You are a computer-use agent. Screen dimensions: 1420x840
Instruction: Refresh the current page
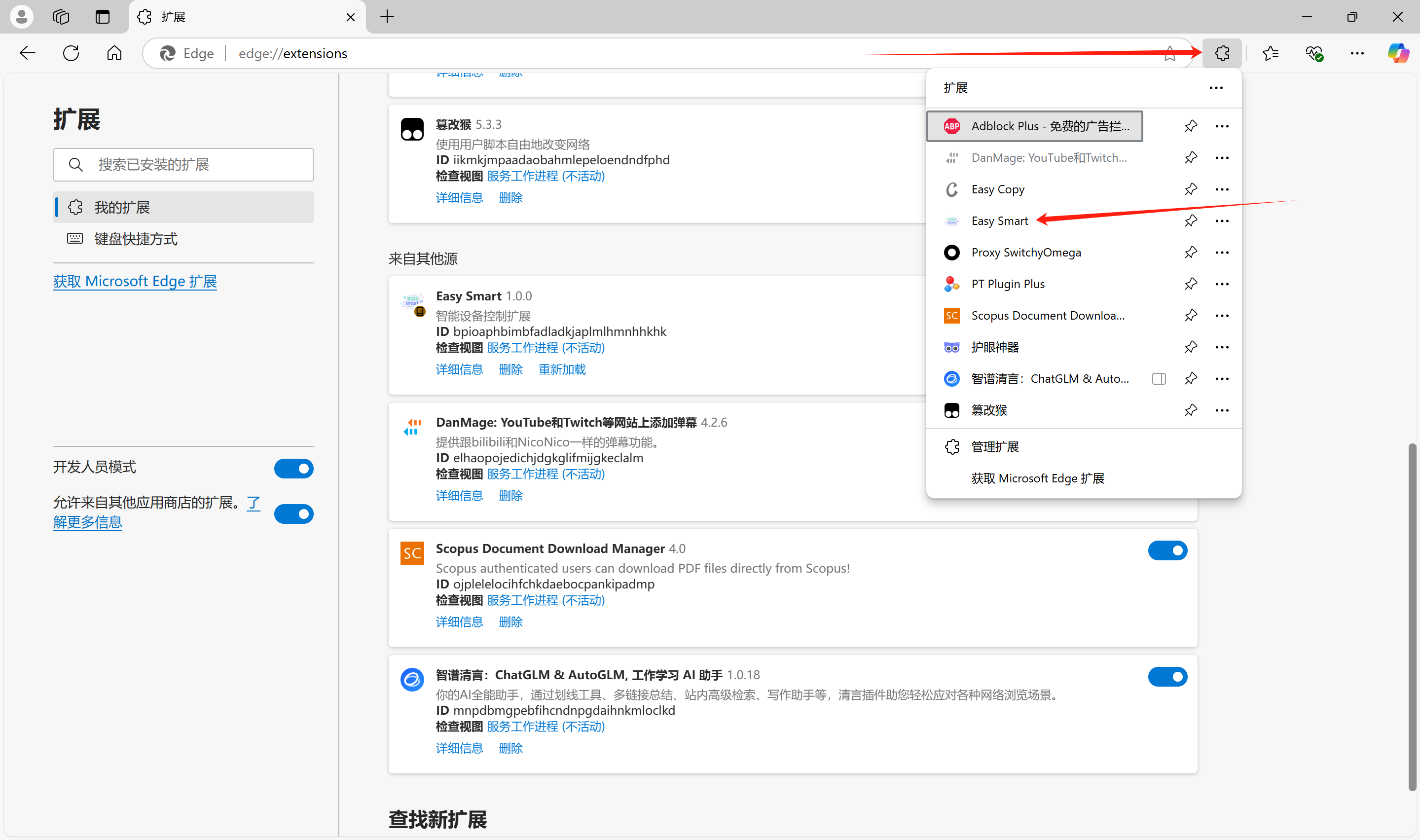click(x=71, y=53)
